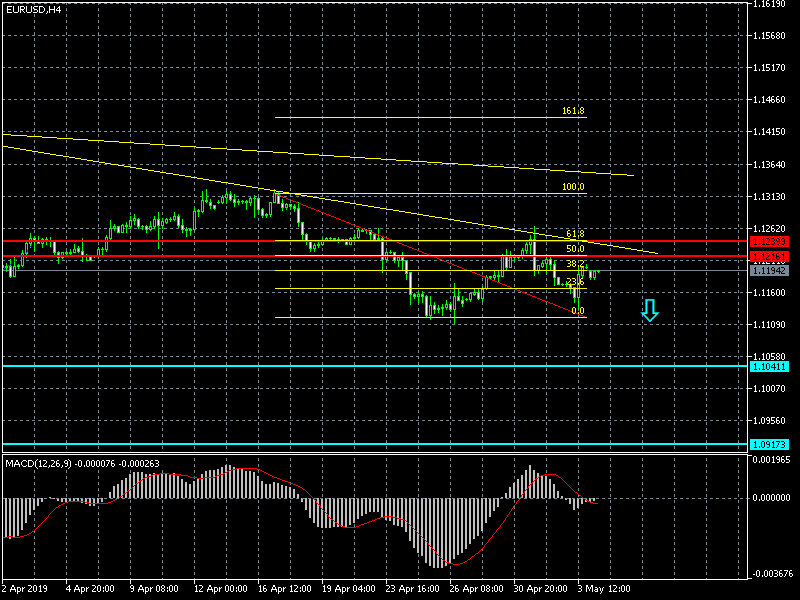Click the 3 May 12:00 time label
This screenshot has width=800, height=600.
point(604,588)
